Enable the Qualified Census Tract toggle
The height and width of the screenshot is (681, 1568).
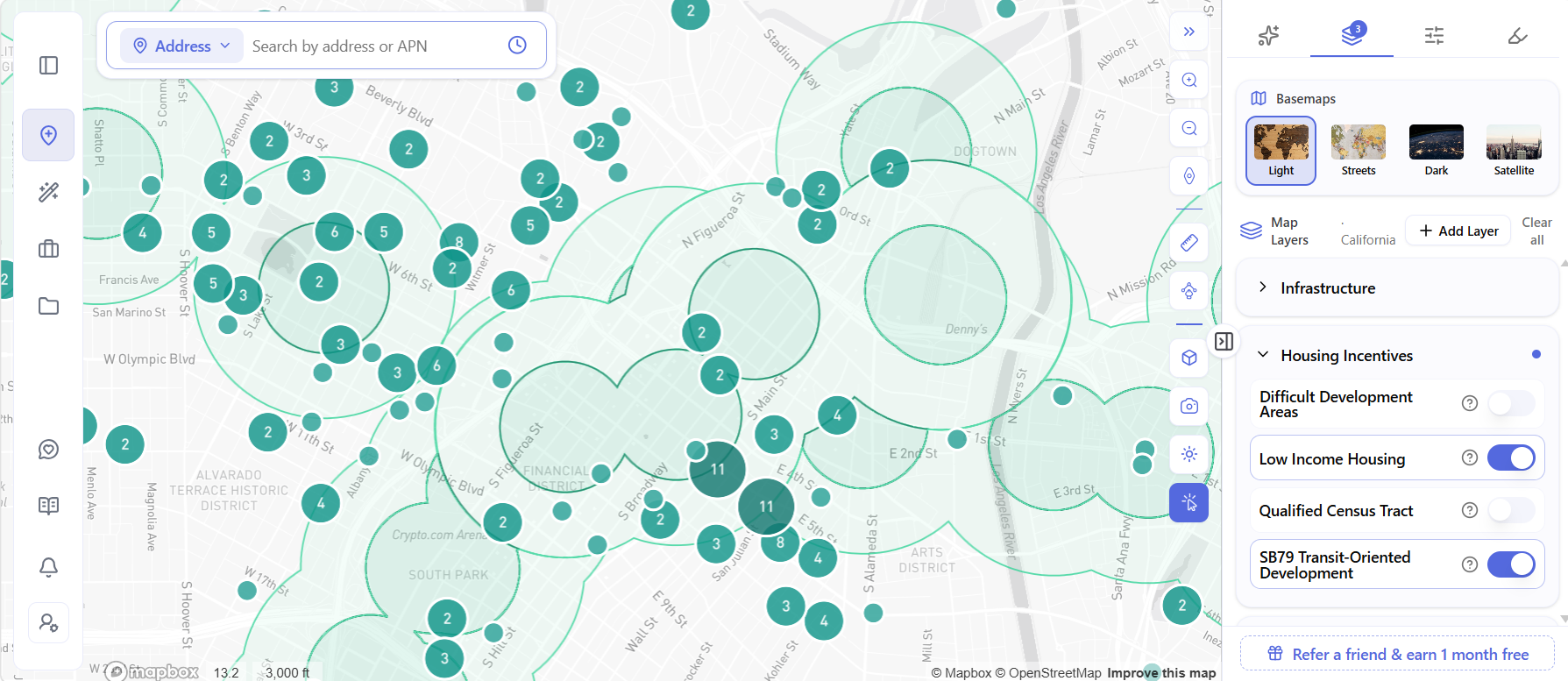tap(1511, 510)
